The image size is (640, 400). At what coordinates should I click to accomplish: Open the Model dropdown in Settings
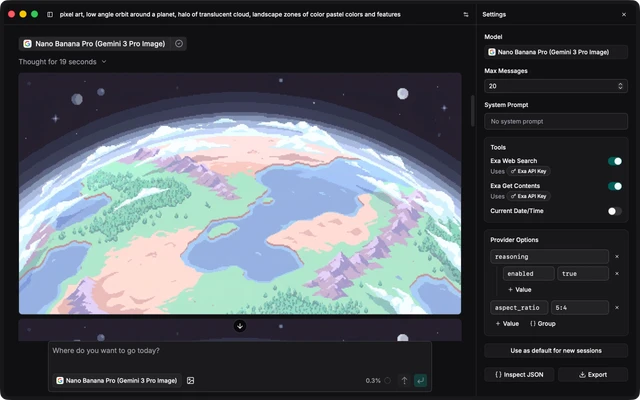point(556,52)
